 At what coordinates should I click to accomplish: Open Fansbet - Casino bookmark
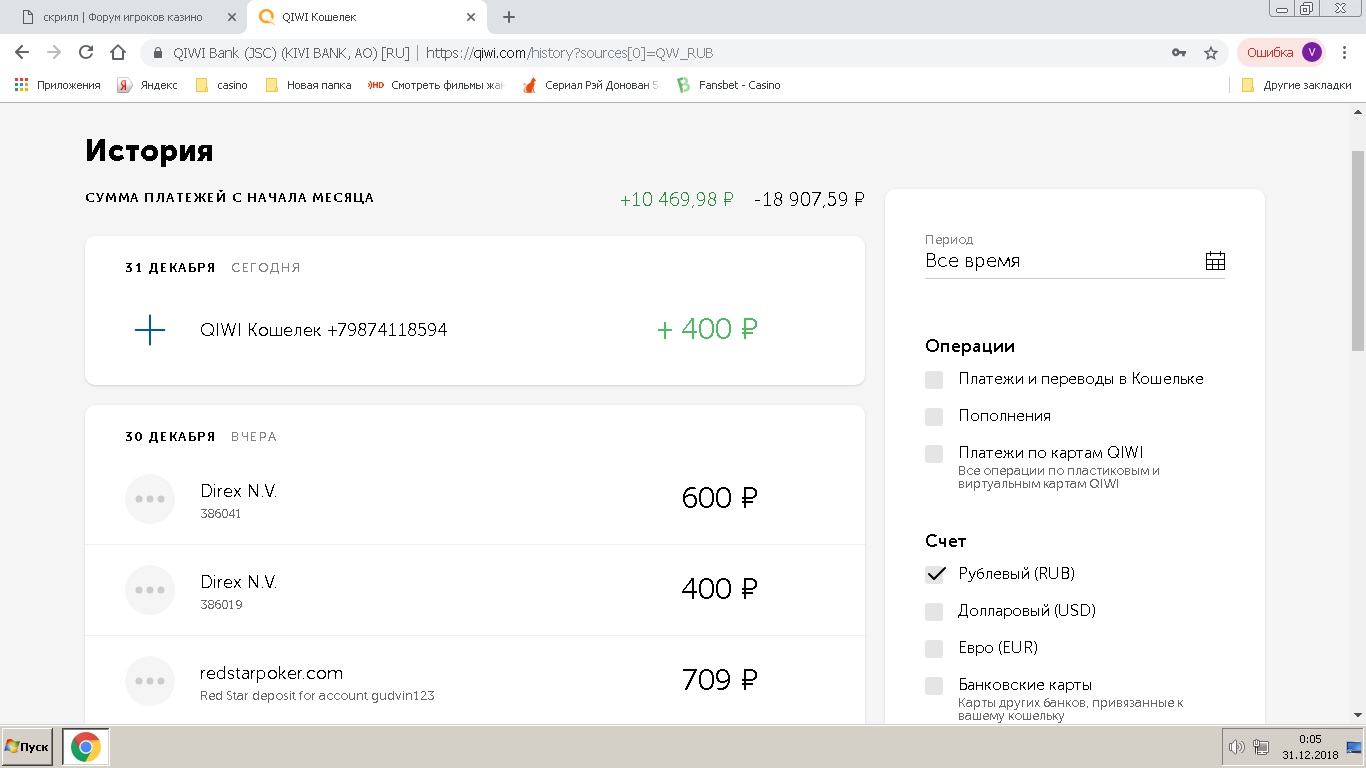(x=729, y=85)
